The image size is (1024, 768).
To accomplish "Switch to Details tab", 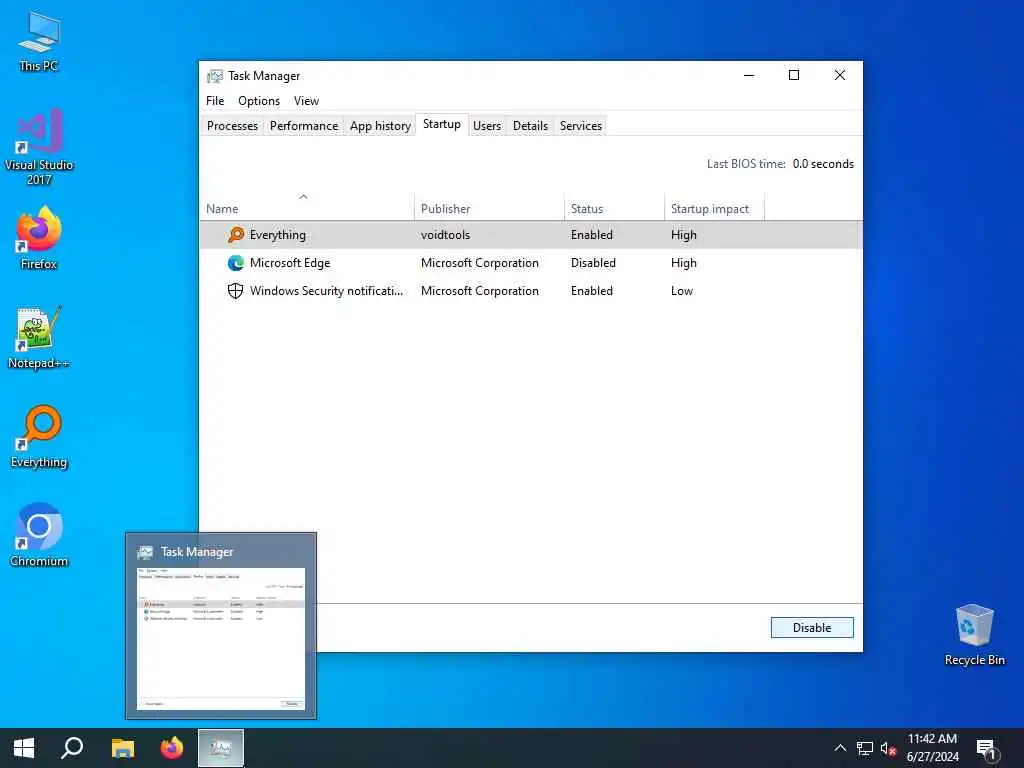I will tap(530, 125).
